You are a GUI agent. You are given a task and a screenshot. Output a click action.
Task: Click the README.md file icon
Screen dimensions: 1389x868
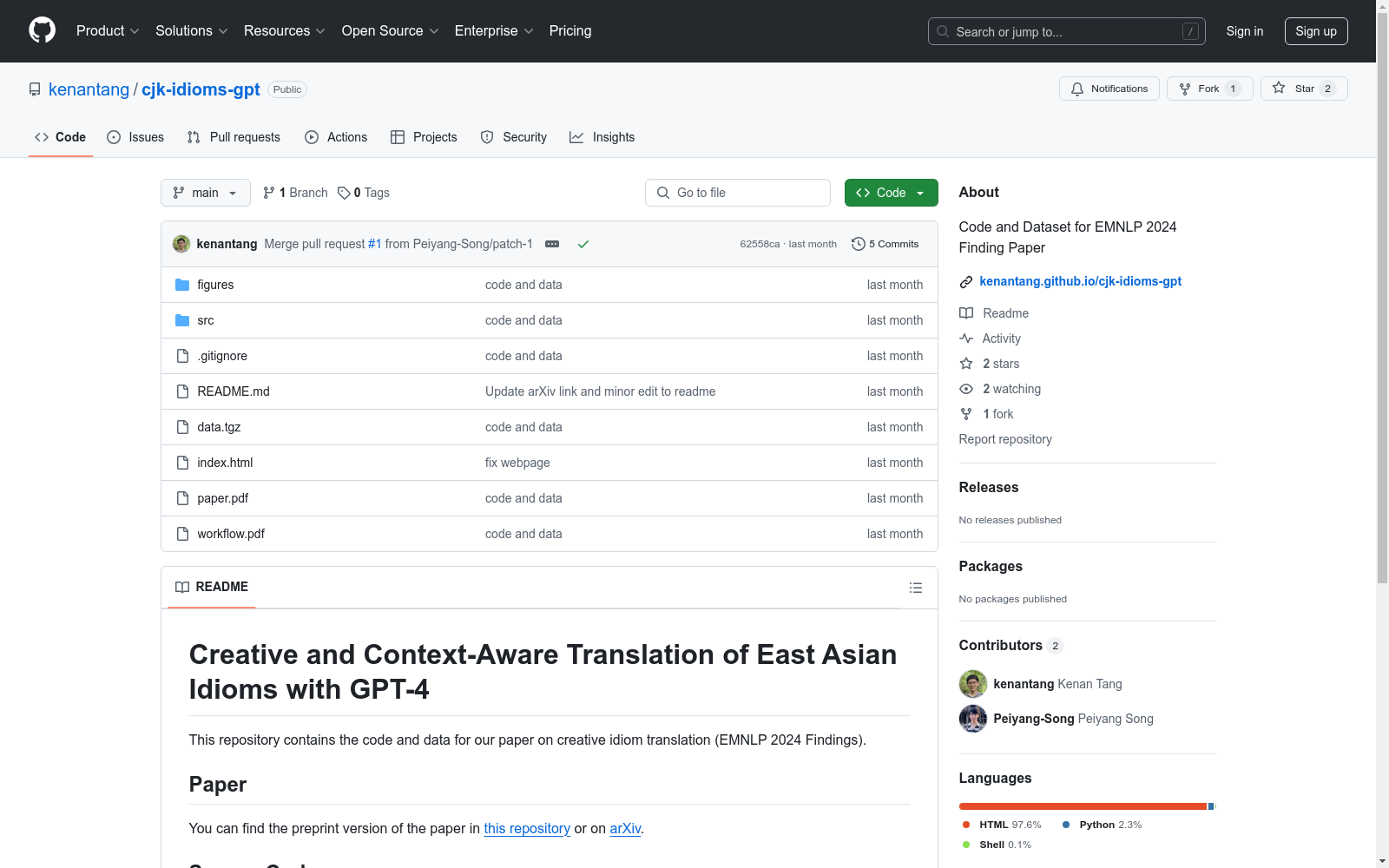tap(182, 391)
